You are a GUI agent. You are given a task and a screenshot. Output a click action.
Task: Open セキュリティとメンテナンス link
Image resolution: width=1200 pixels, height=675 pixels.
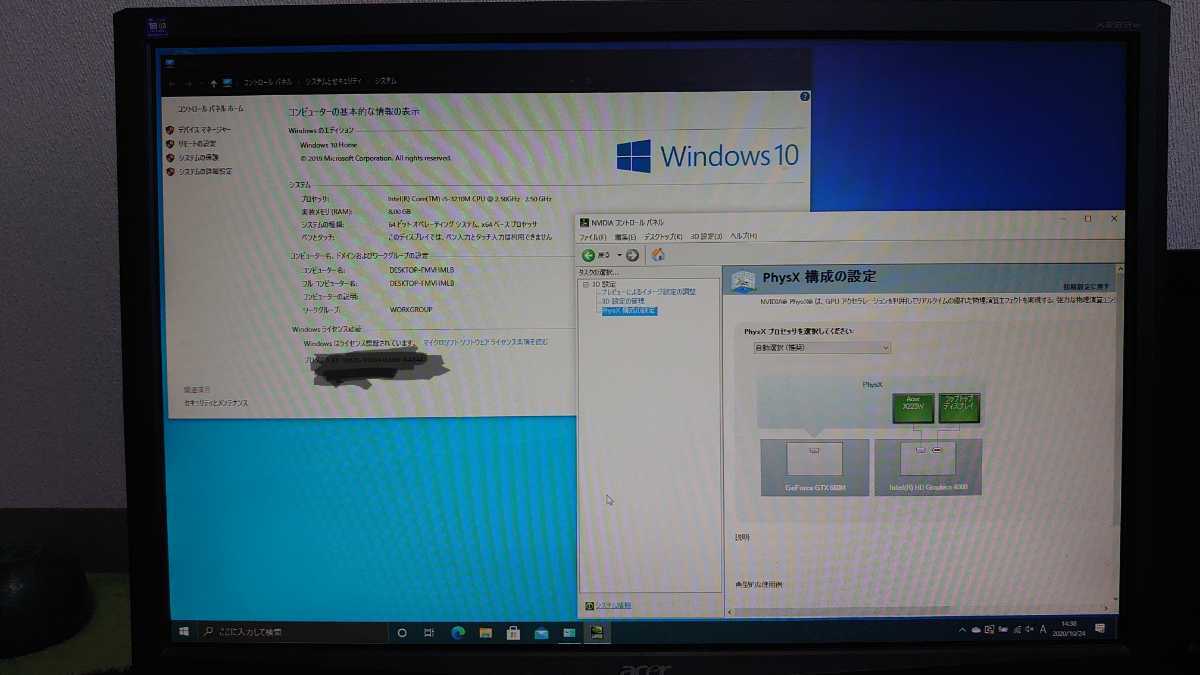[216, 403]
